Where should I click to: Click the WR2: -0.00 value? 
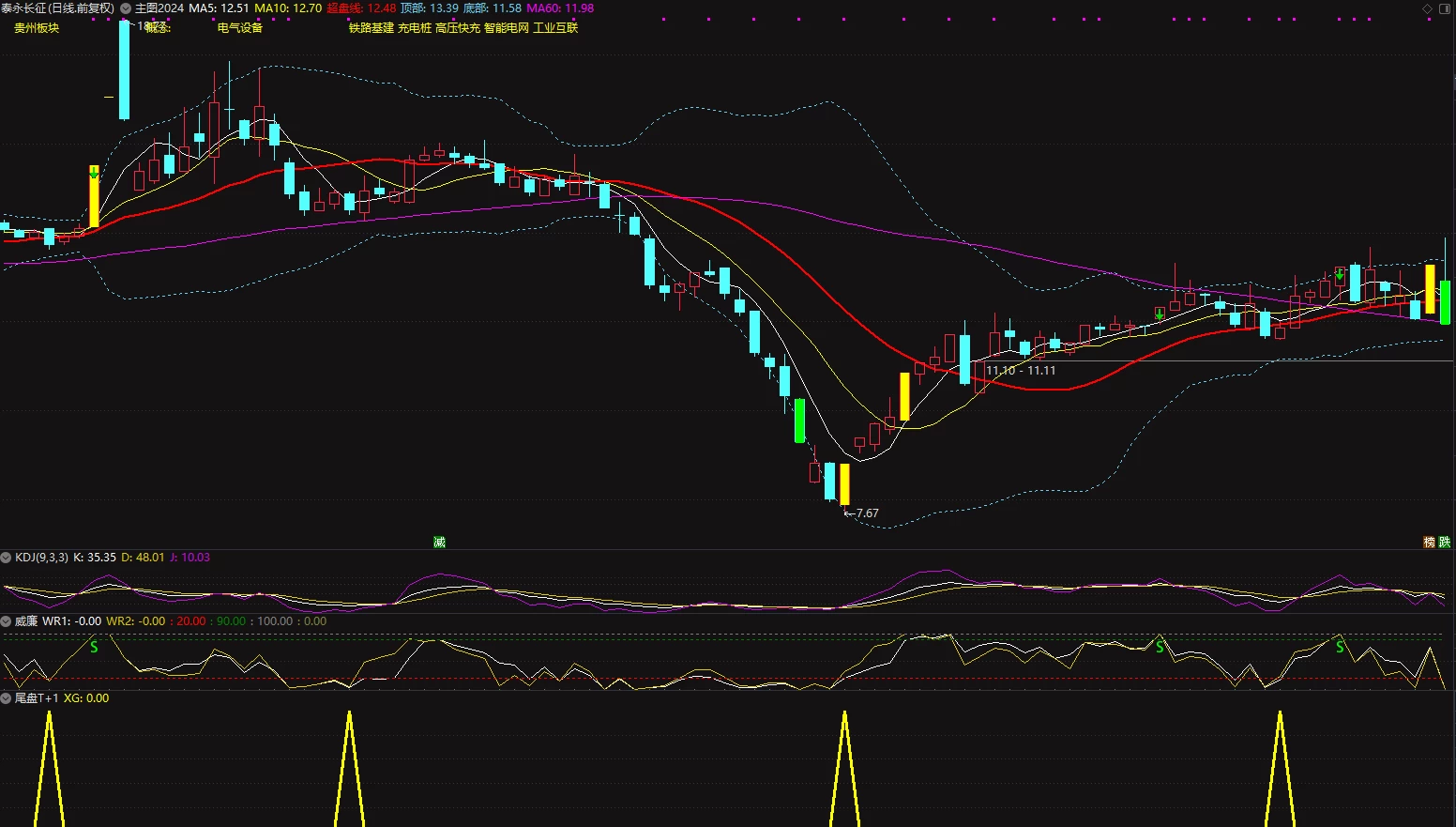(136, 621)
